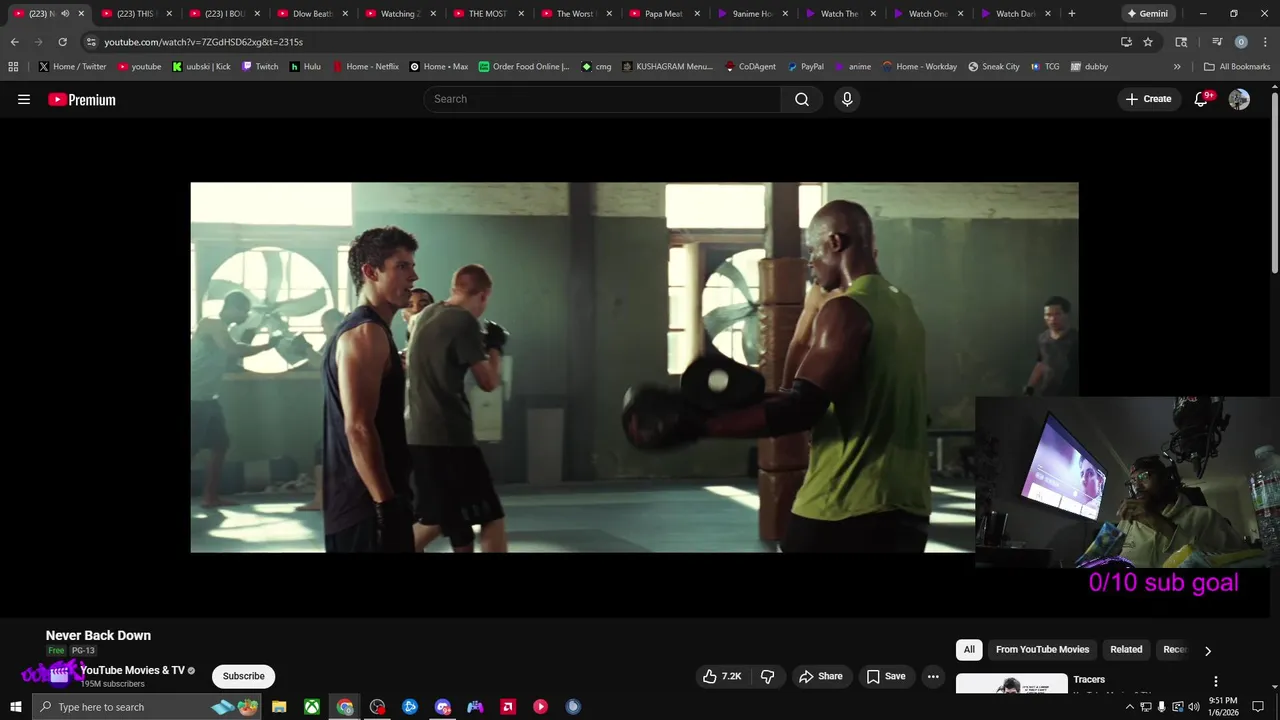The width and height of the screenshot is (1280, 720).
Task: Open Windows notification center icon
Action: pyautogui.click(x=1258, y=707)
